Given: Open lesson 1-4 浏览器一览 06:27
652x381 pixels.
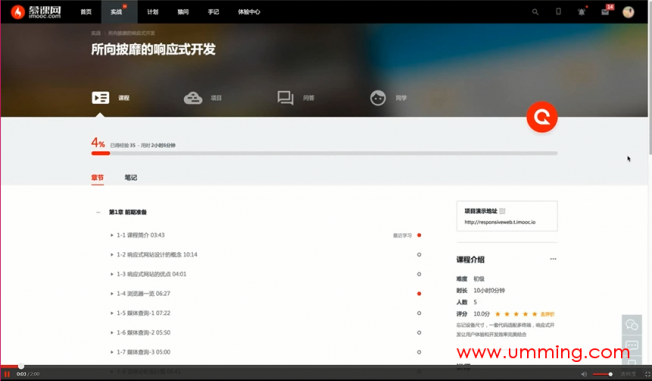Looking at the screenshot, I should tap(143, 294).
